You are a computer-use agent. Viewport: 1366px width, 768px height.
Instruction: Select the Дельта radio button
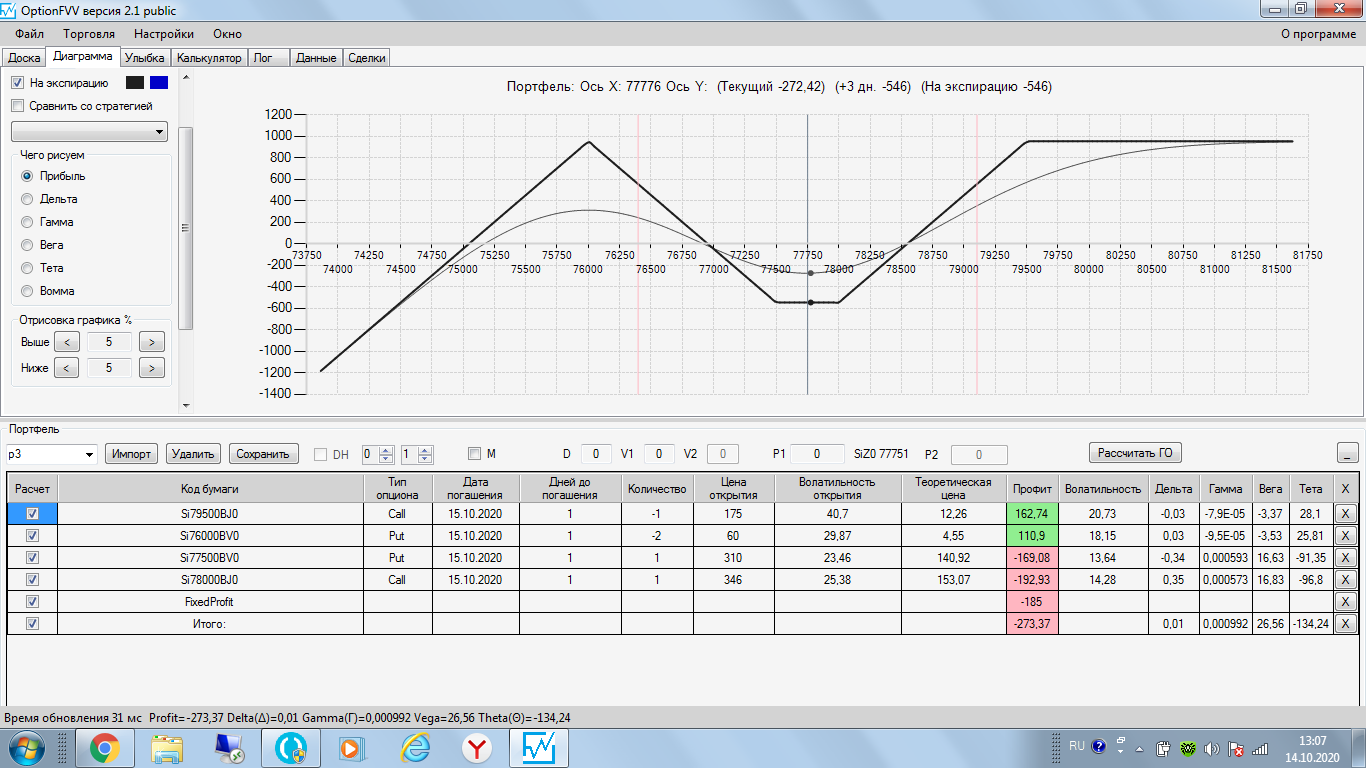pyautogui.click(x=27, y=199)
